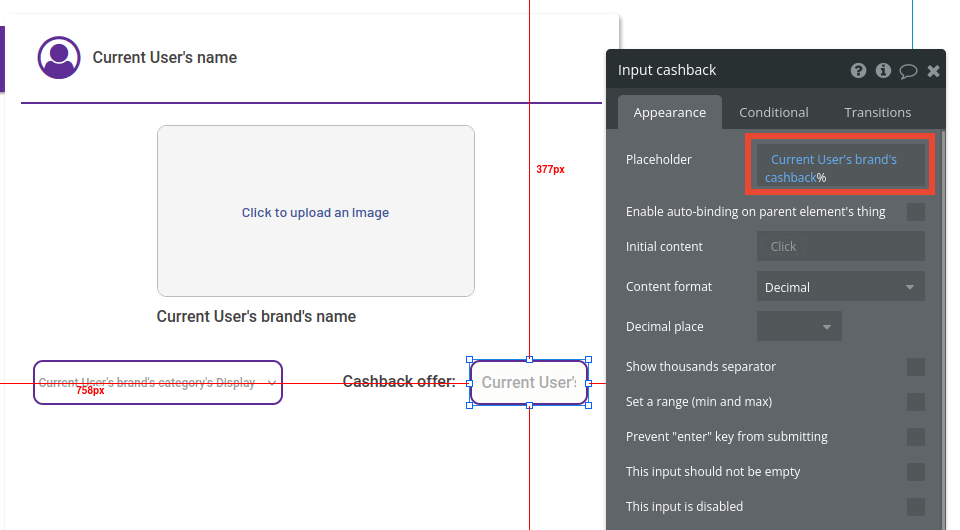Toggle Prevent enter key from submitting
Viewport: 960px width, 530px height.
(916, 437)
